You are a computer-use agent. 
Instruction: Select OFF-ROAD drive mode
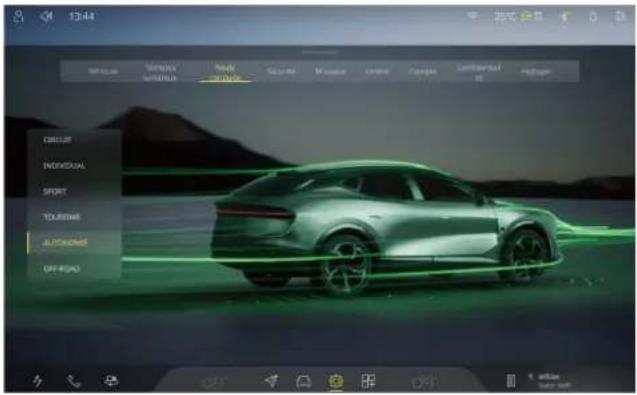tap(61, 269)
